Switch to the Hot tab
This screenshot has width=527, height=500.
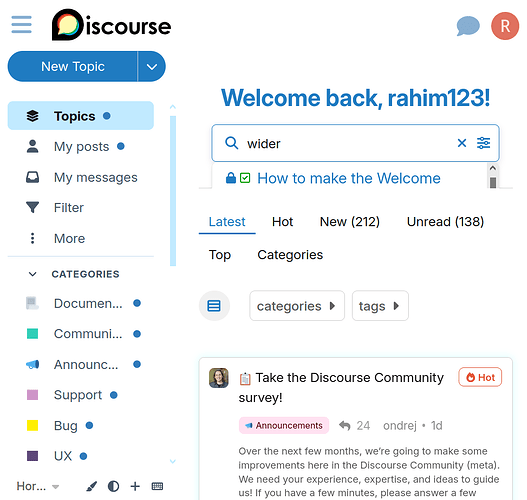point(282,222)
